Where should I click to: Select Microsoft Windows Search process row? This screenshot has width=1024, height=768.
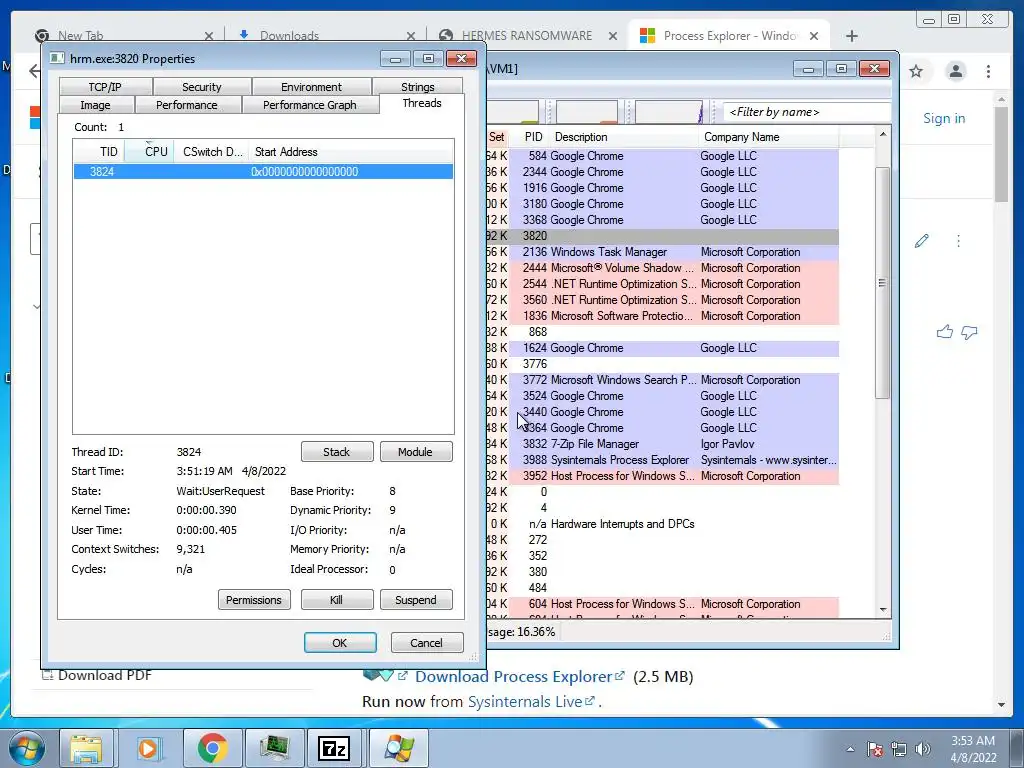click(x=662, y=380)
